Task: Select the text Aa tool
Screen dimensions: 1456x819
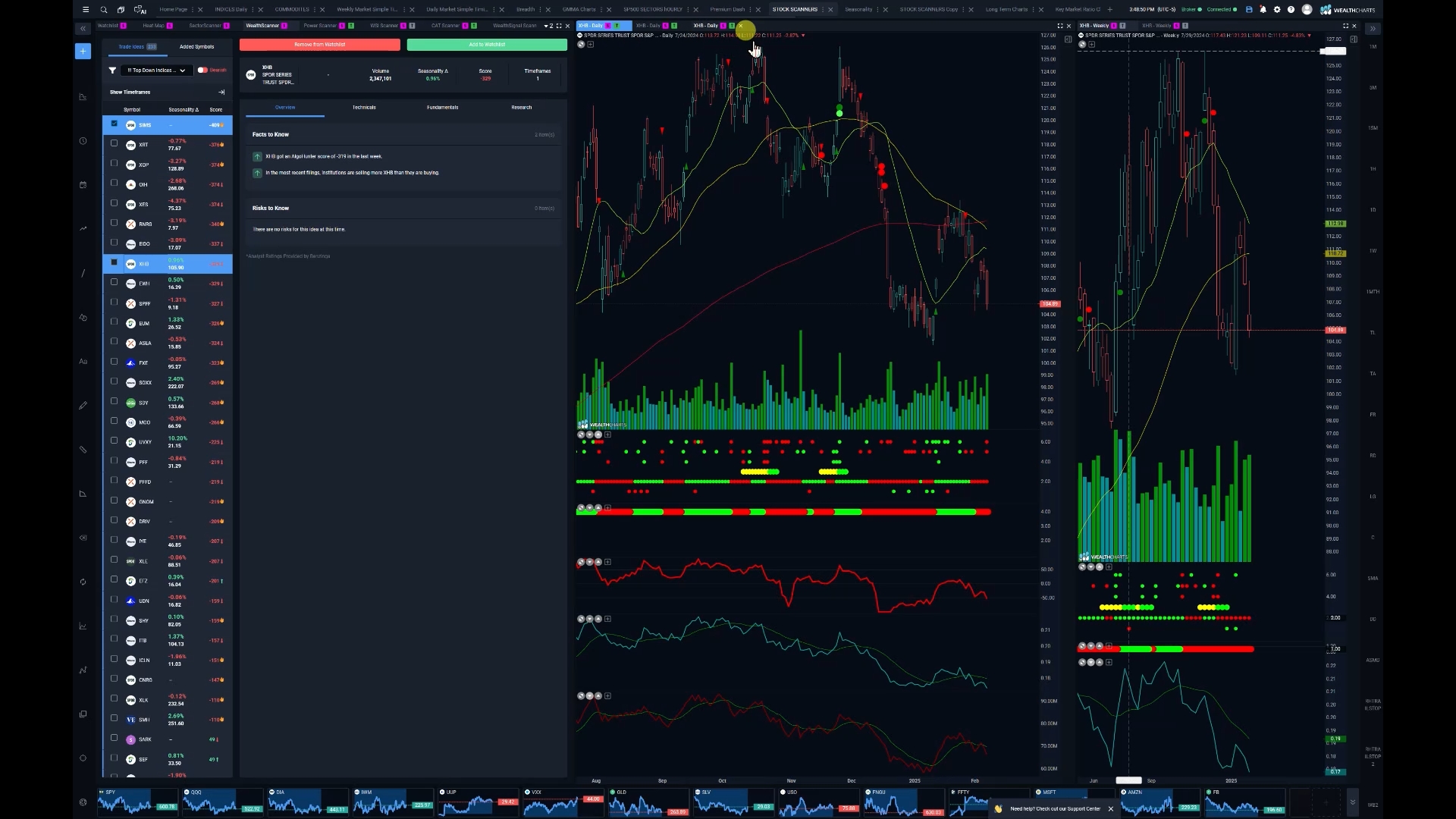Action: pos(83,362)
